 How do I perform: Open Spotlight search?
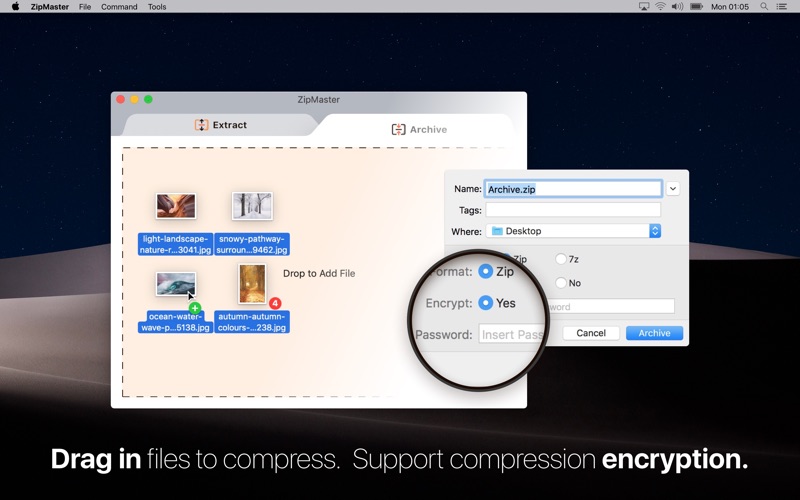click(x=764, y=7)
